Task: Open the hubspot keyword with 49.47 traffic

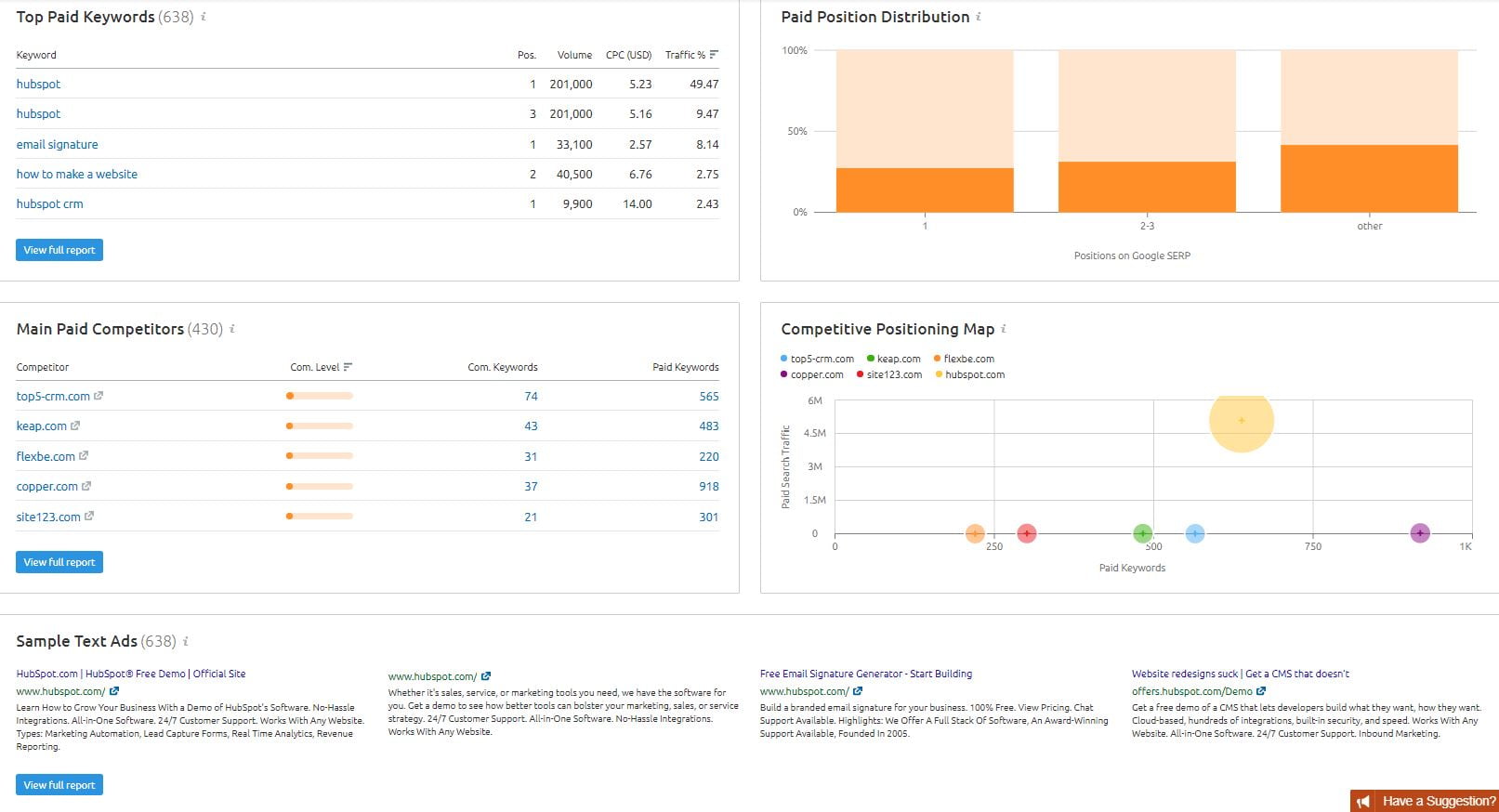Action: (x=38, y=84)
